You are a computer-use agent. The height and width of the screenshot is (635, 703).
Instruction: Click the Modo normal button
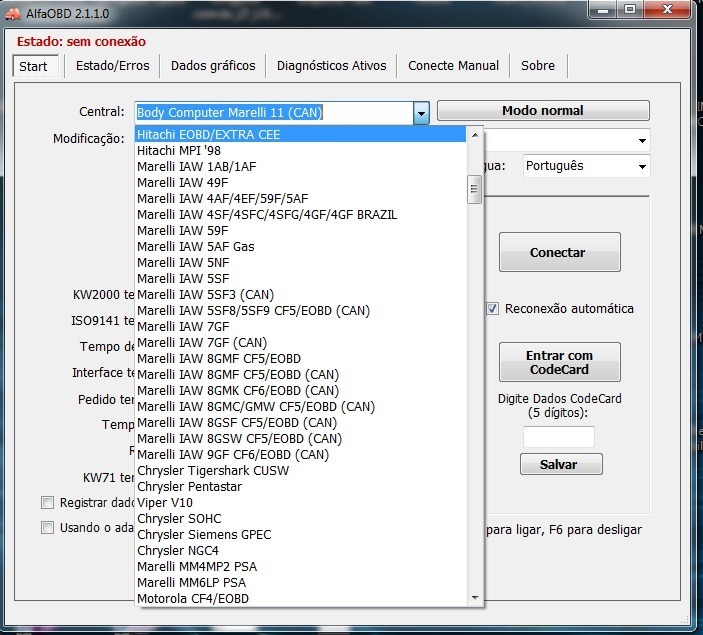point(543,111)
